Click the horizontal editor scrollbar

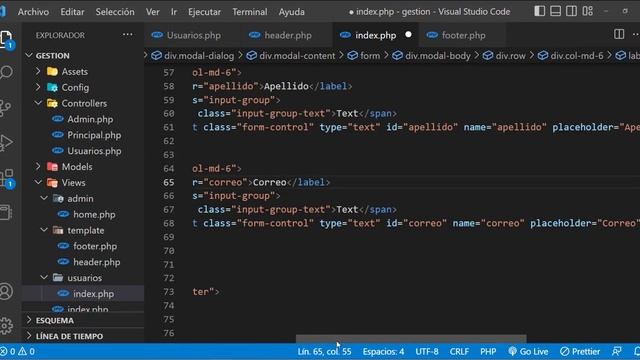411,338
